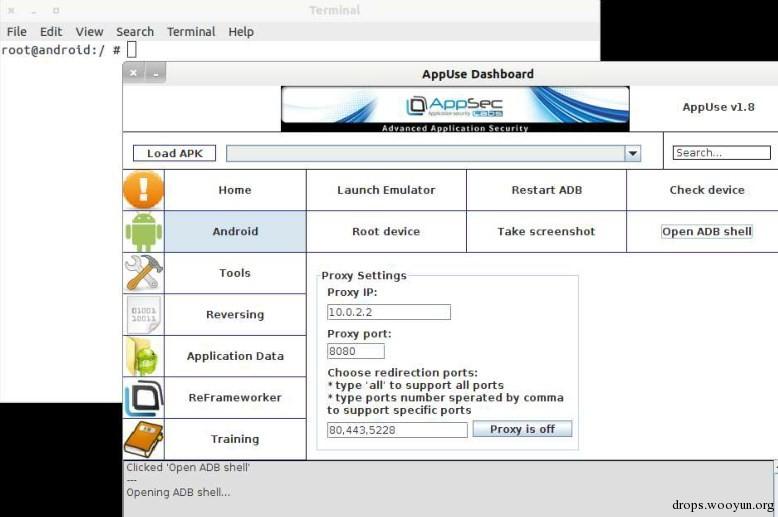The height and width of the screenshot is (517, 778).
Task: Minimize the AppUse Dashboard window
Action: [x=156, y=73]
